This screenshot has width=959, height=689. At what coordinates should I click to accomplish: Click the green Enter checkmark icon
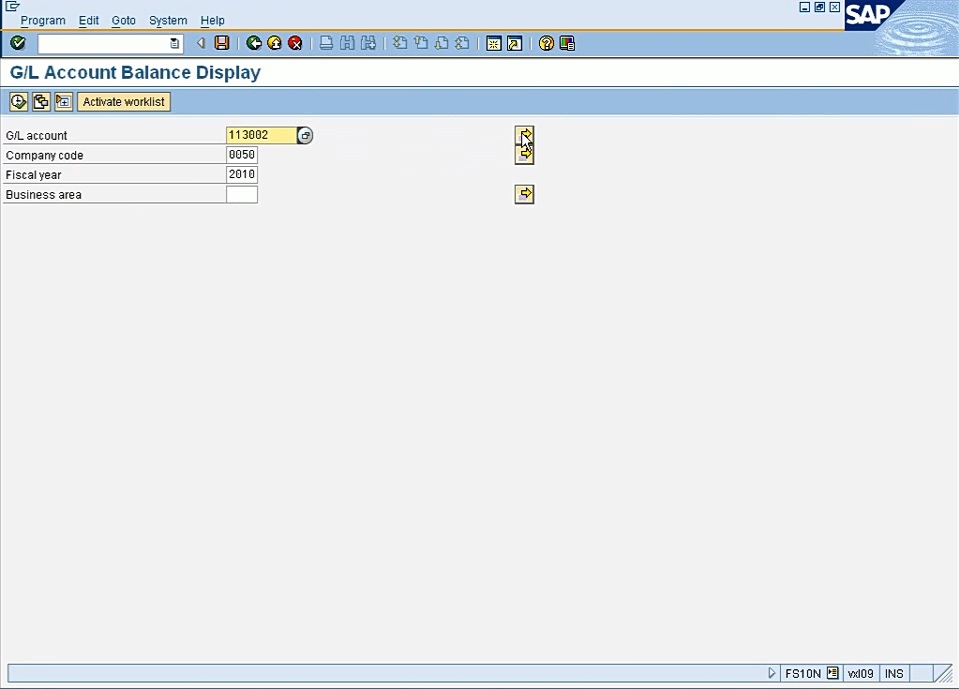[x=18, y=43]
